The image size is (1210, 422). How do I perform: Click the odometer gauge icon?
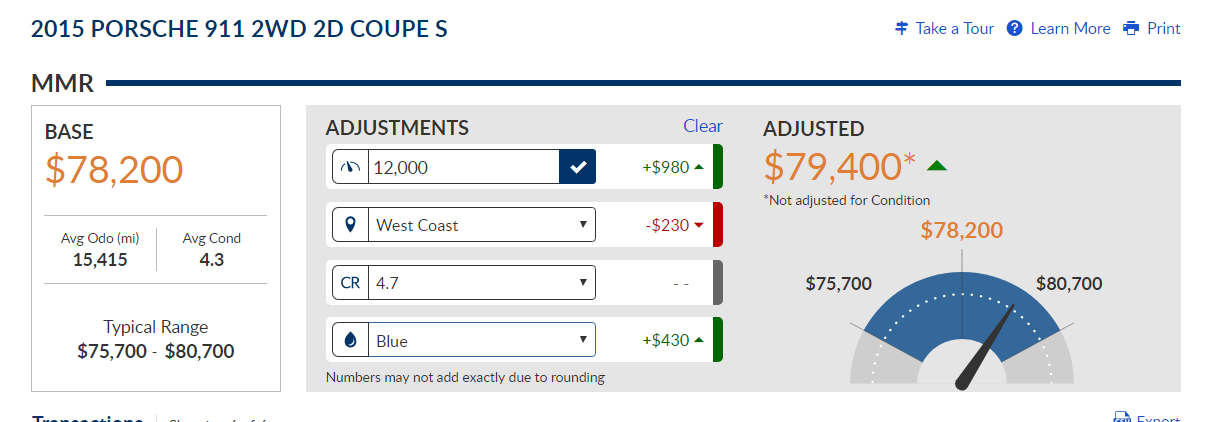350,167
